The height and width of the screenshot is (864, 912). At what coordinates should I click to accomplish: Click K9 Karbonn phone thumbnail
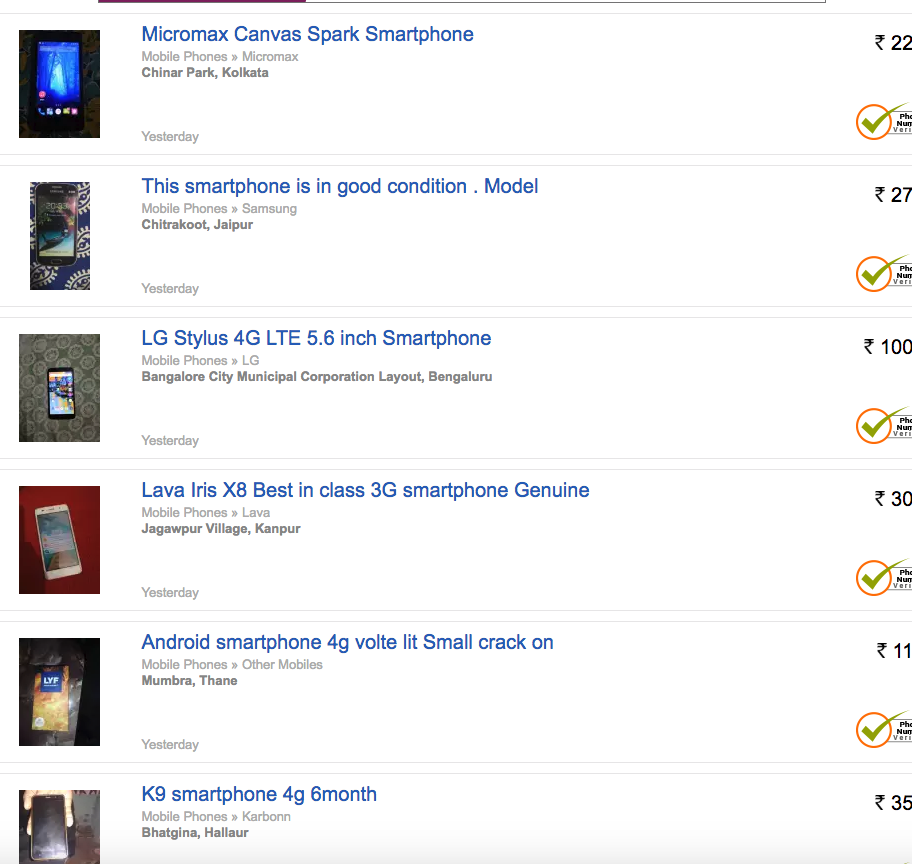(59, 826)
